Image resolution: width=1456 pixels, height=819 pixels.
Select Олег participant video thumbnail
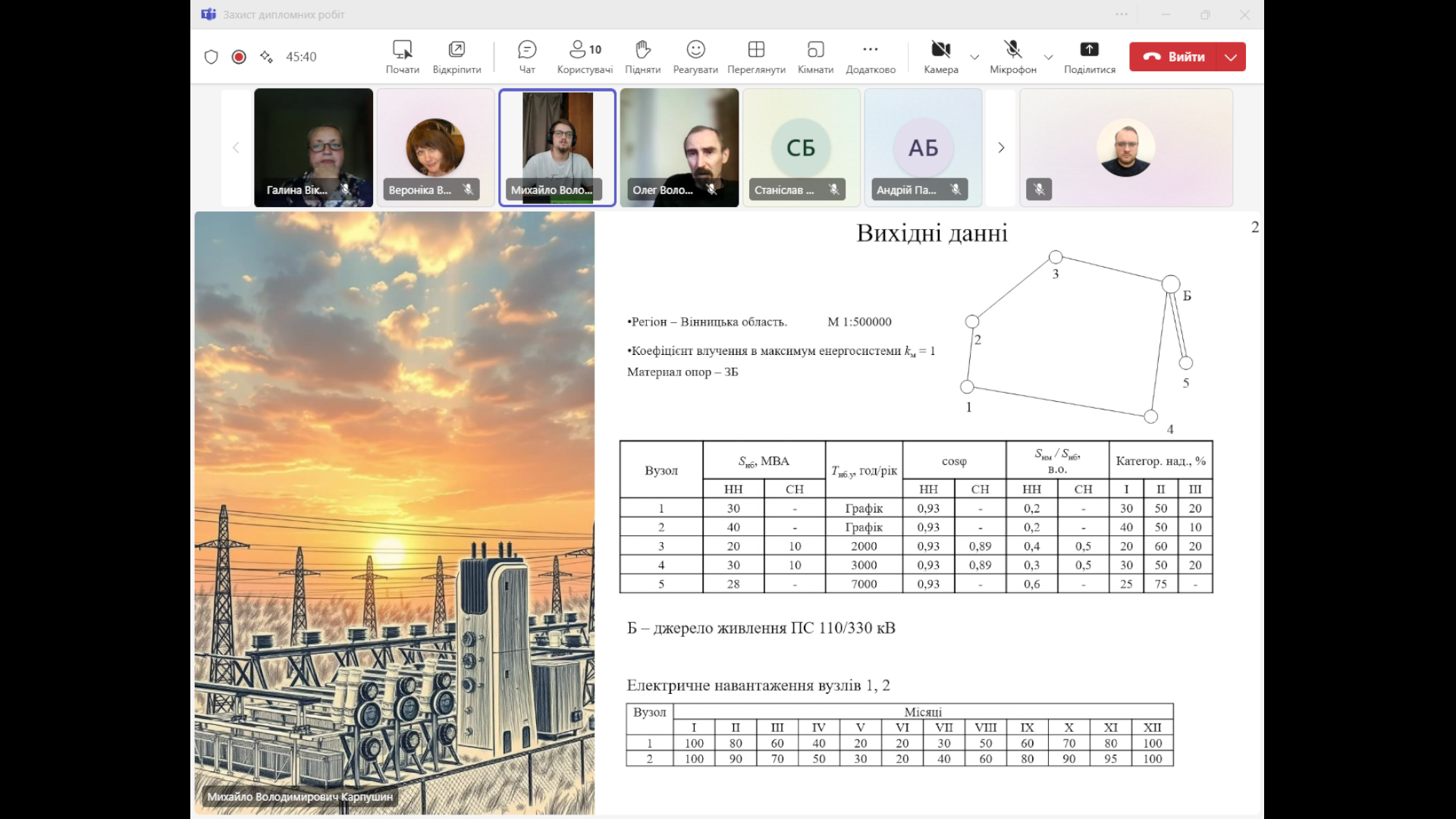pyautogui.click(x=679, y=147)
